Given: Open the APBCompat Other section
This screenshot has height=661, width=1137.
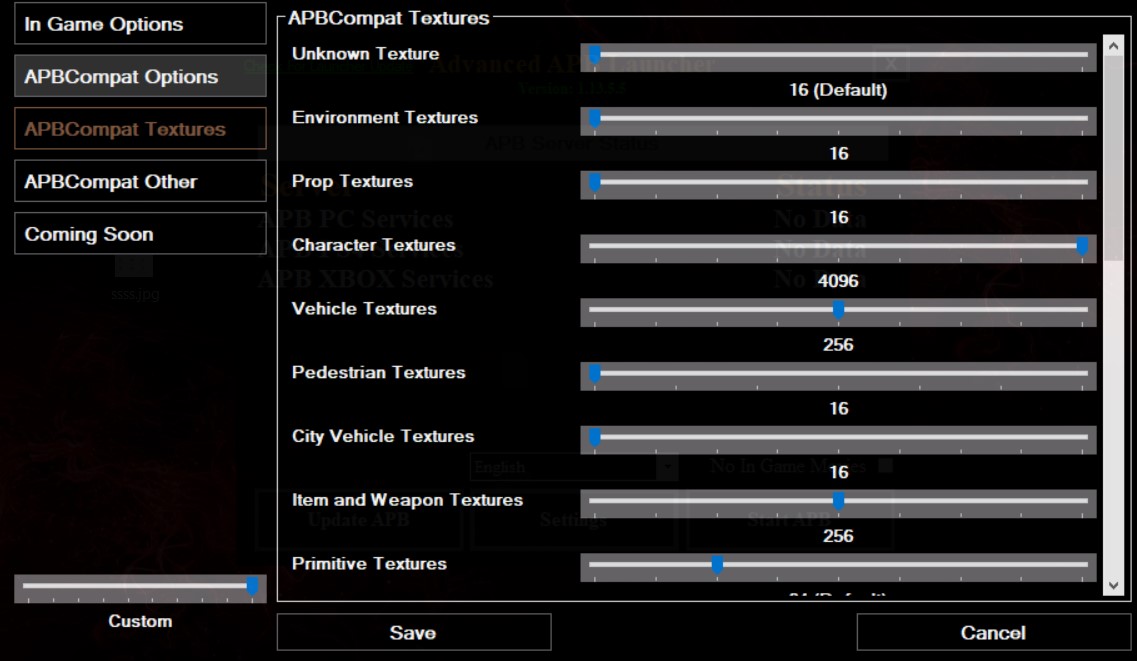Looking at the screenshot, I should click(x=140, y=181).
